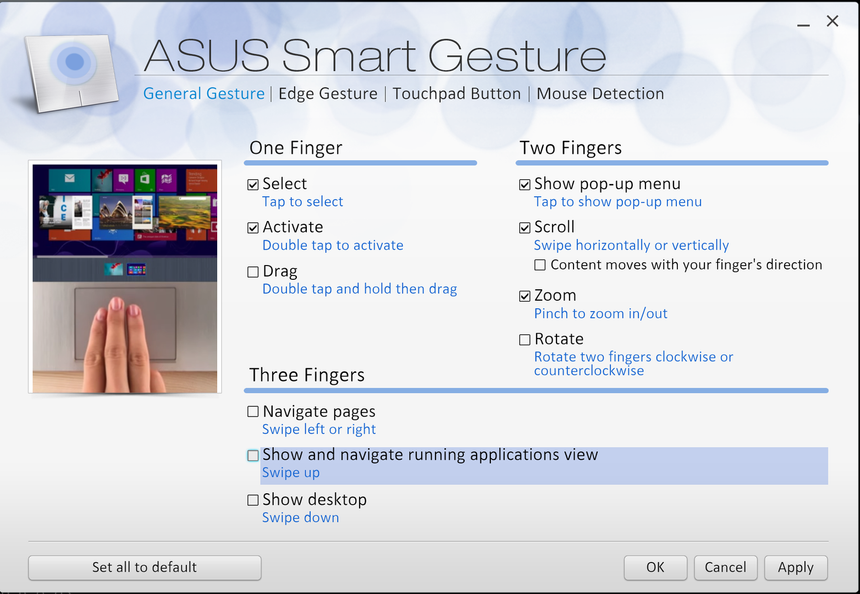Click Set all to default
The image size is (860, 594).
tap(144, 567)
